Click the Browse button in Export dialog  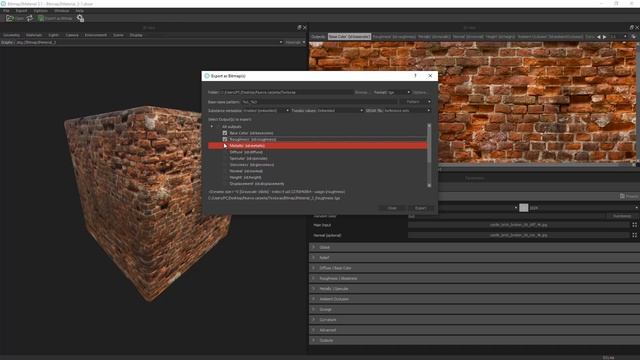pyautogui.click(x=361, y=92)
